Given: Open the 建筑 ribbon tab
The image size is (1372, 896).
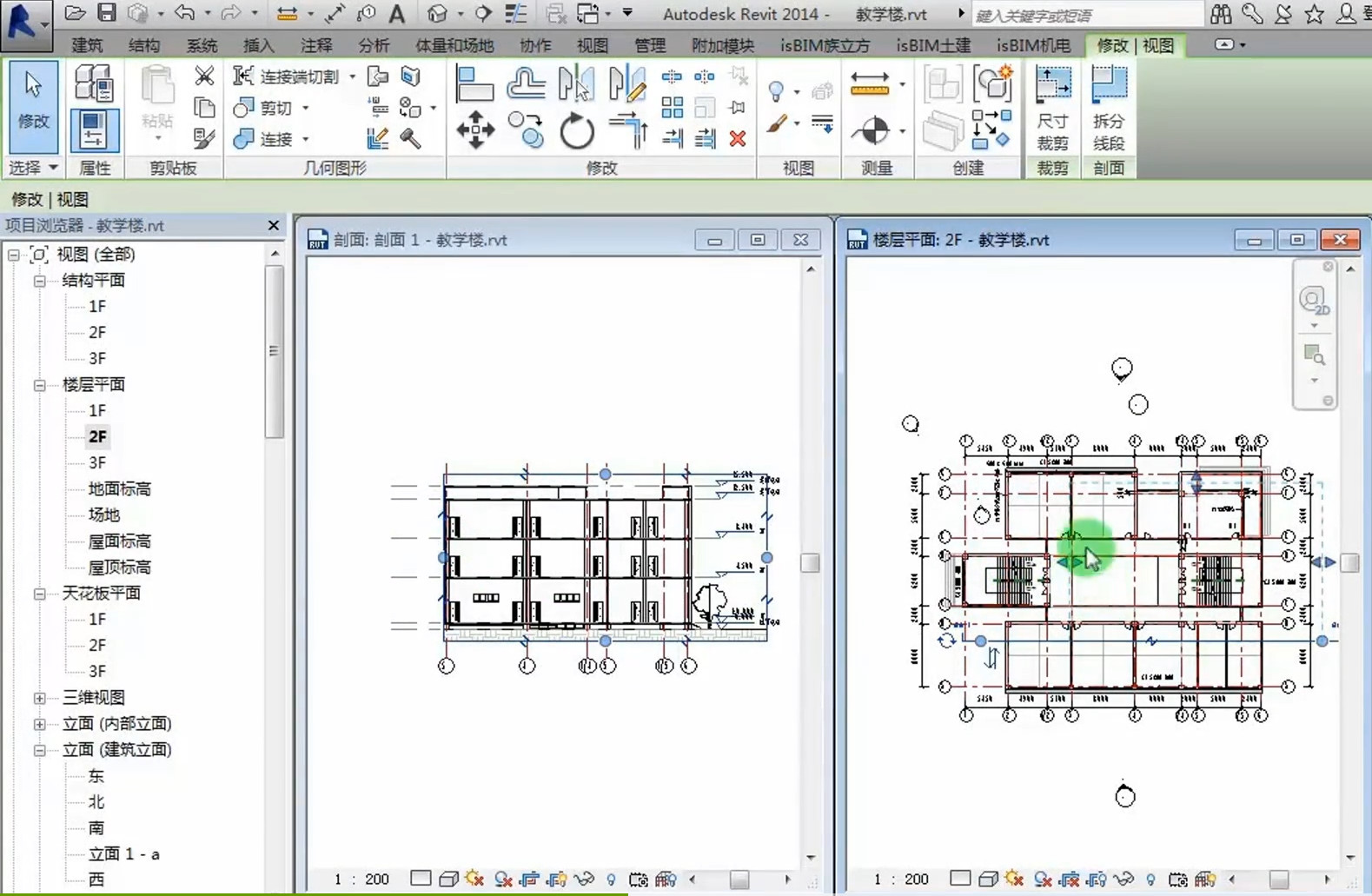Looking at the screenshot, I should (87, 45).
